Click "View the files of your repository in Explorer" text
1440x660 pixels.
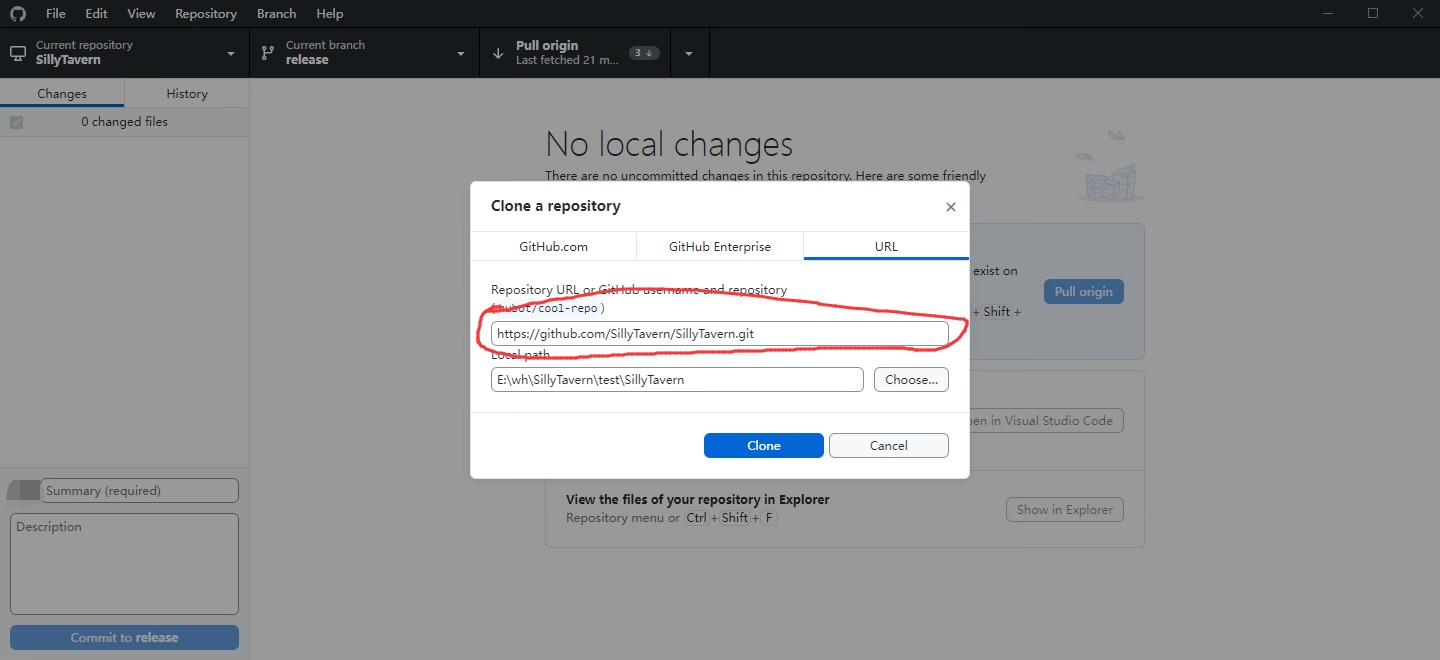pyautogui.click(x=698, y=499)
